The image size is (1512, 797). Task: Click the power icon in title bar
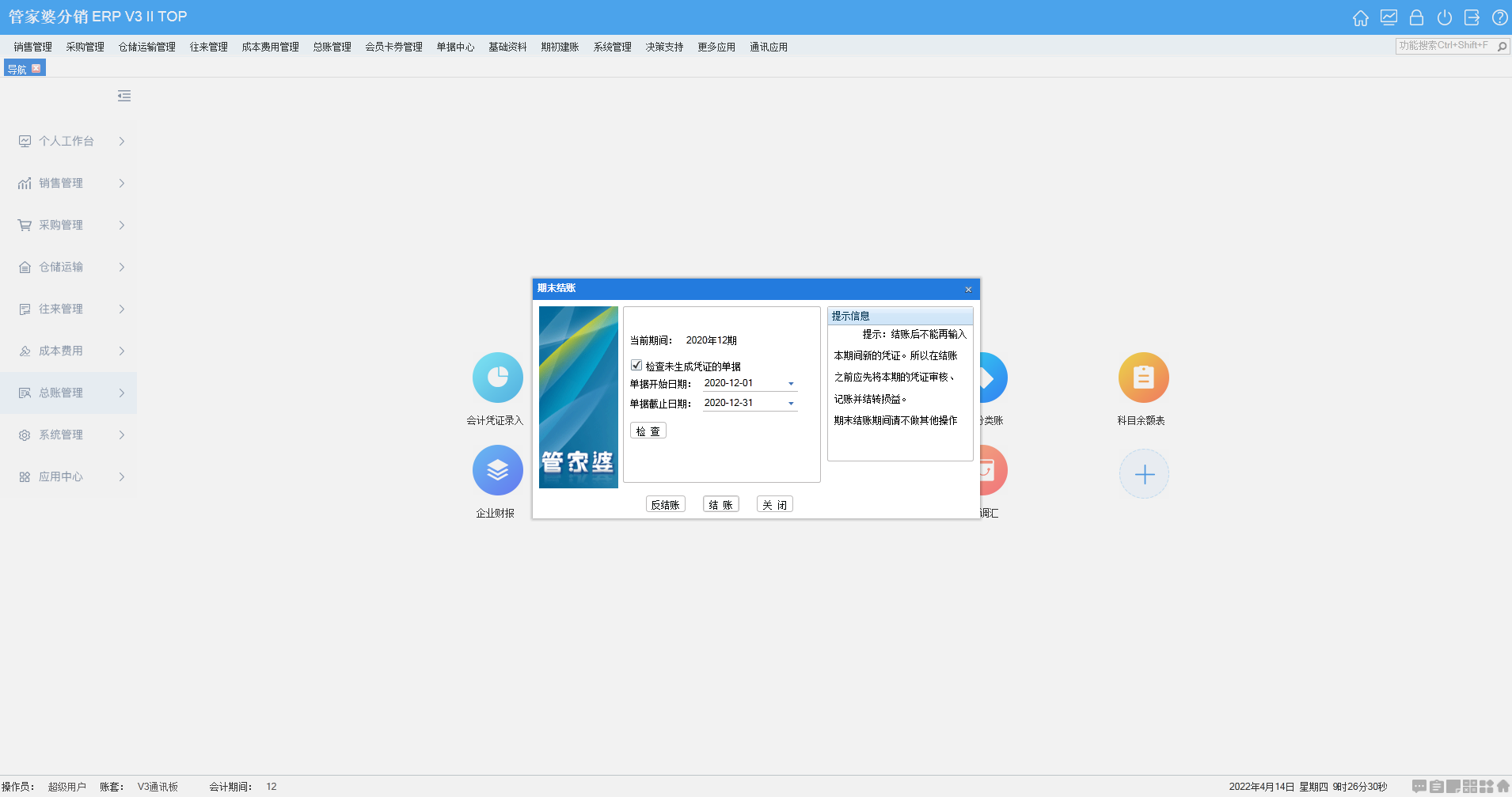(1444, 17)
